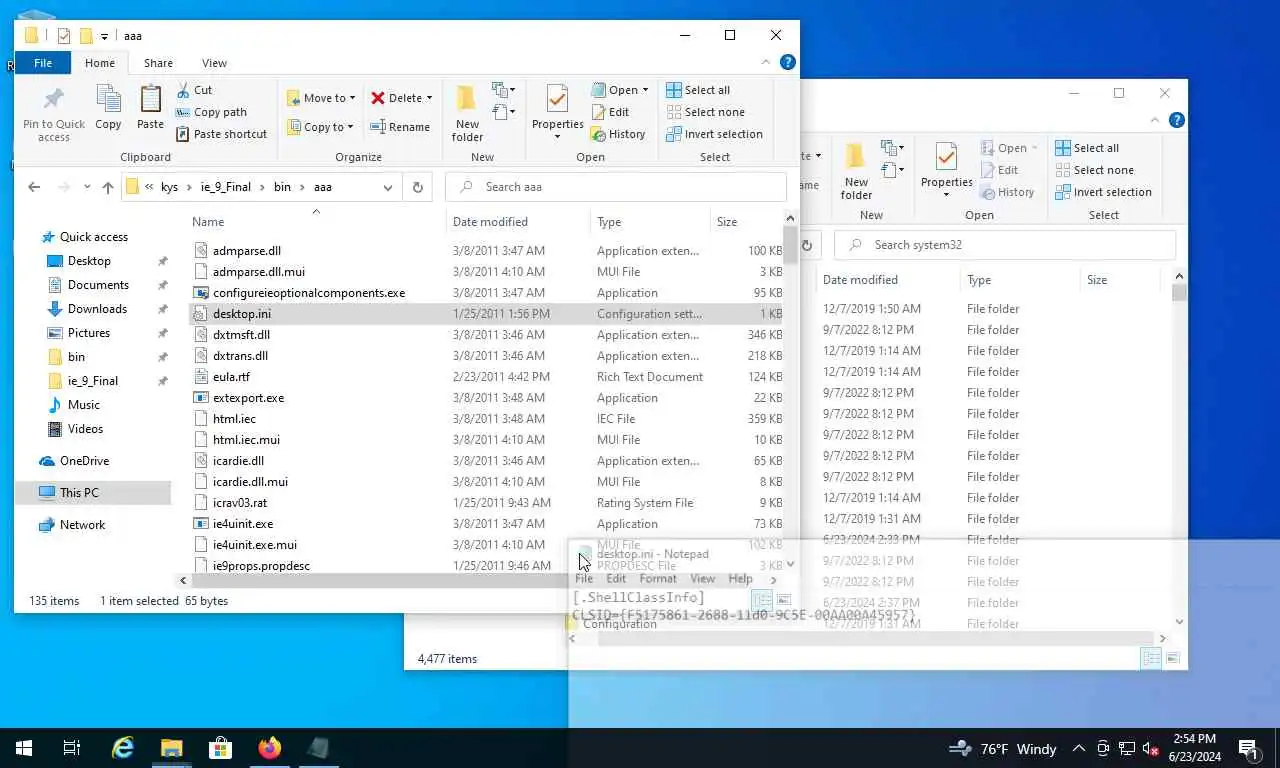Image resolution: width=1280 pixels, height=768 pixels.
Task: Click the Search system32 field
Action: click(1005, 245)
